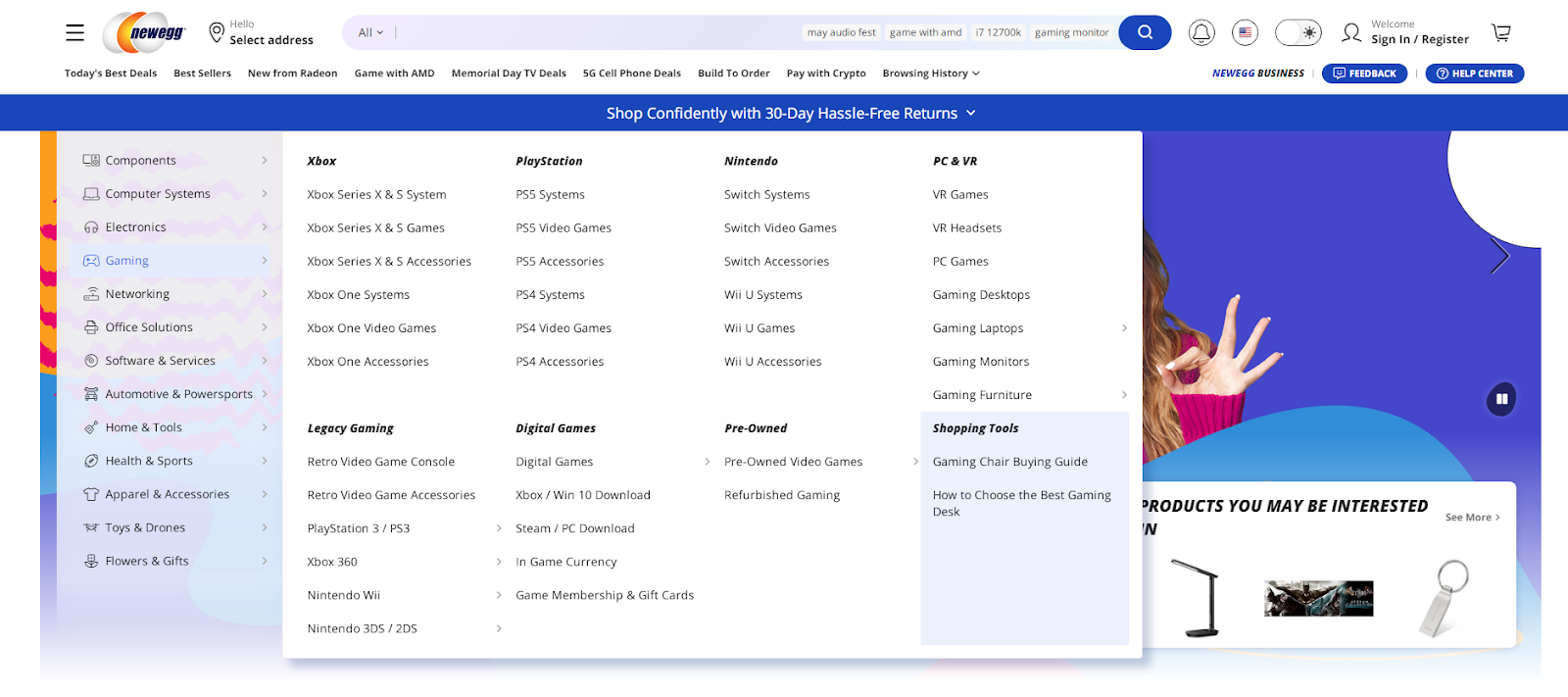Screen dimensions: 1568x697
Task: Expand Nintendo 3DS / 2DS submenu arrow
Action: (499, 628)
